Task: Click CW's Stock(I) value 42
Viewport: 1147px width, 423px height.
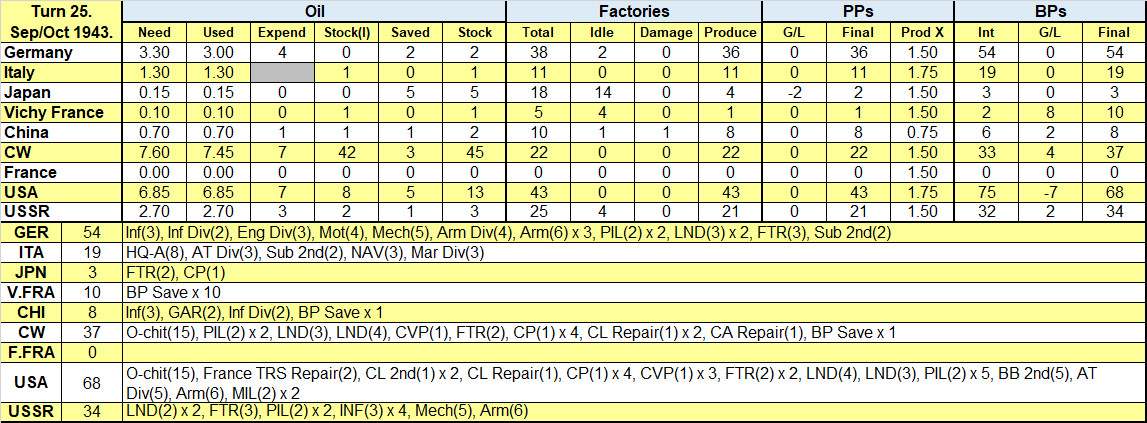Action: (347, 153)
